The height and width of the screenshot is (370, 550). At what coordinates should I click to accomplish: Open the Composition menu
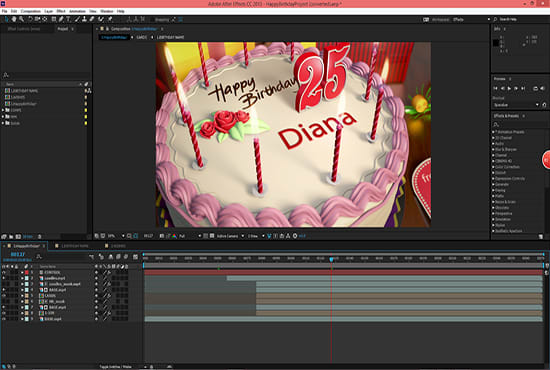coord(31,12)
